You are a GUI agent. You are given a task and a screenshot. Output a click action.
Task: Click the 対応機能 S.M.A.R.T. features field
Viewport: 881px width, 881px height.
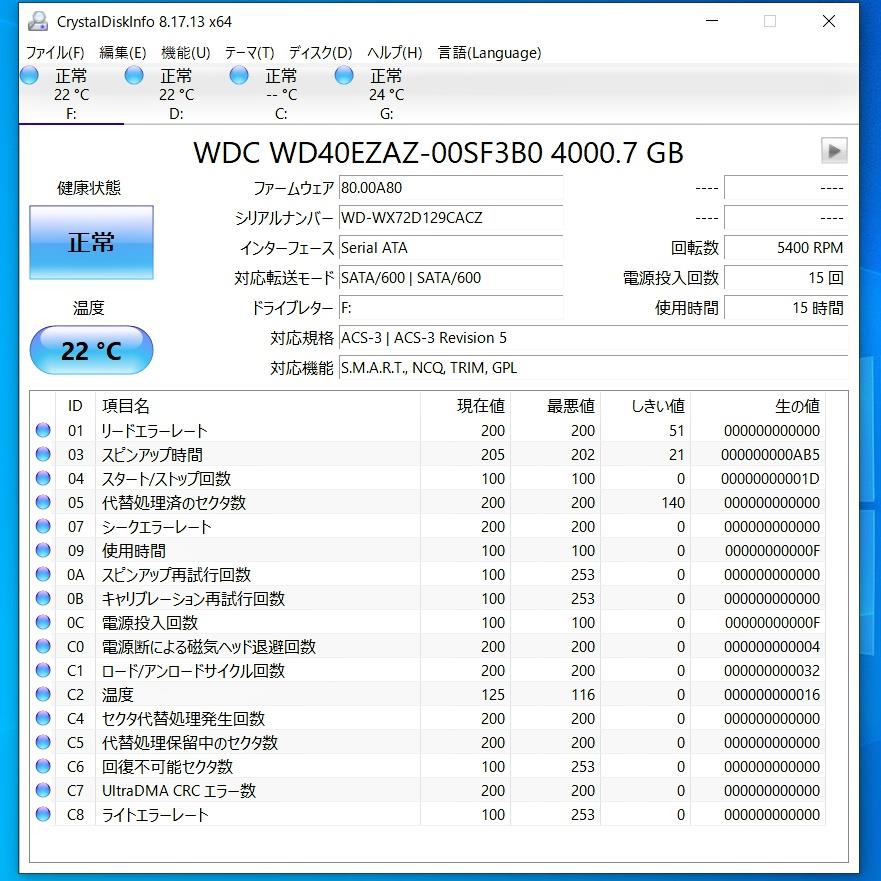click(593, 368)
